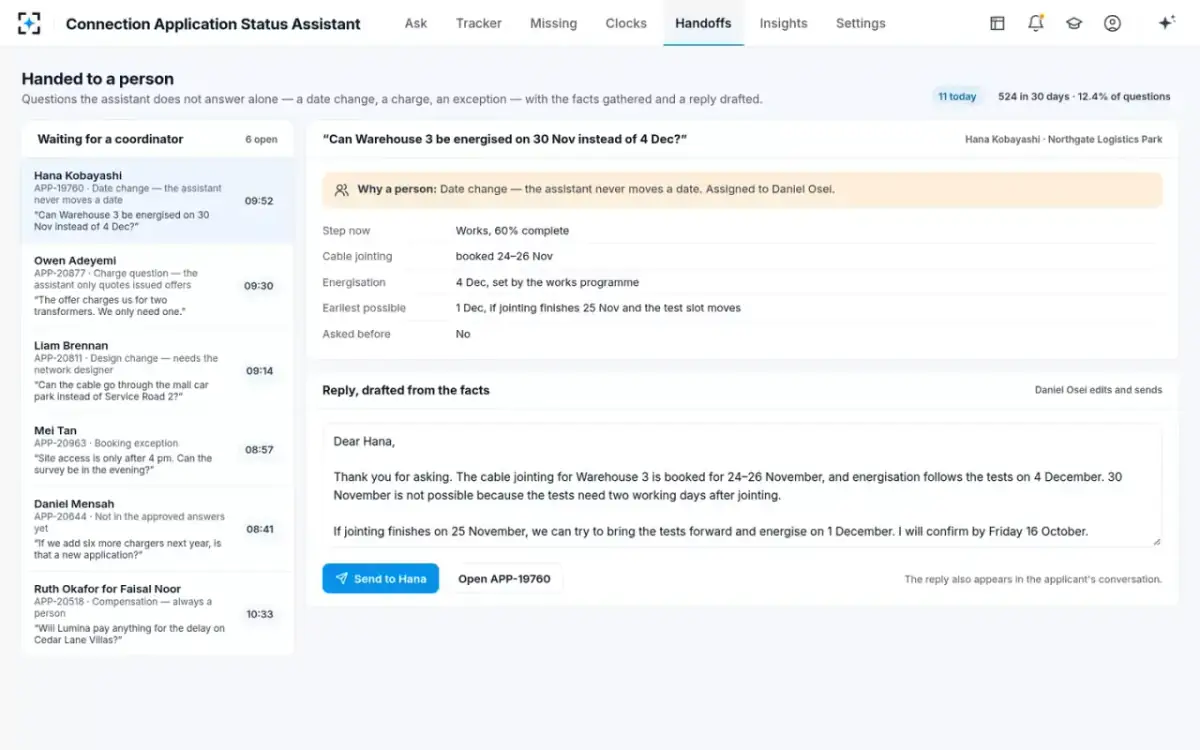The image size is (1200, 750).
Task: Click the Works, 60% complete value
Action: [512, 231]
